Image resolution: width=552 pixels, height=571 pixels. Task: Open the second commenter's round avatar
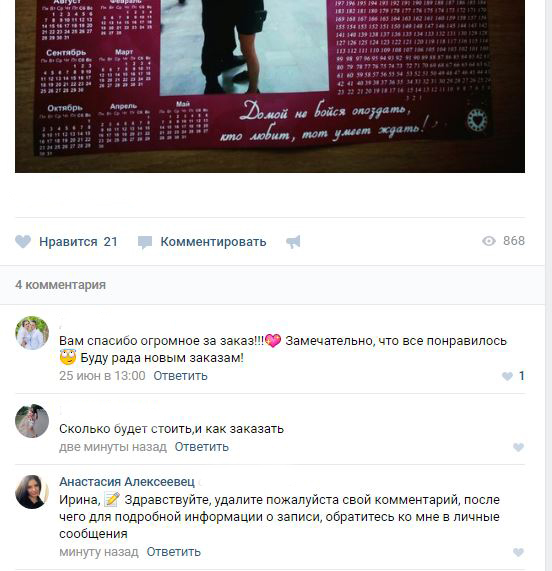click(32, 421)
